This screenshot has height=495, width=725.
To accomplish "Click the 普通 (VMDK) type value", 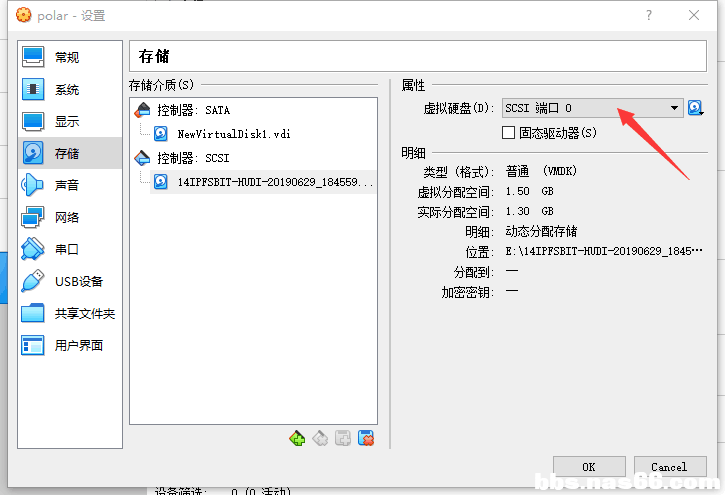I will 541,171.
